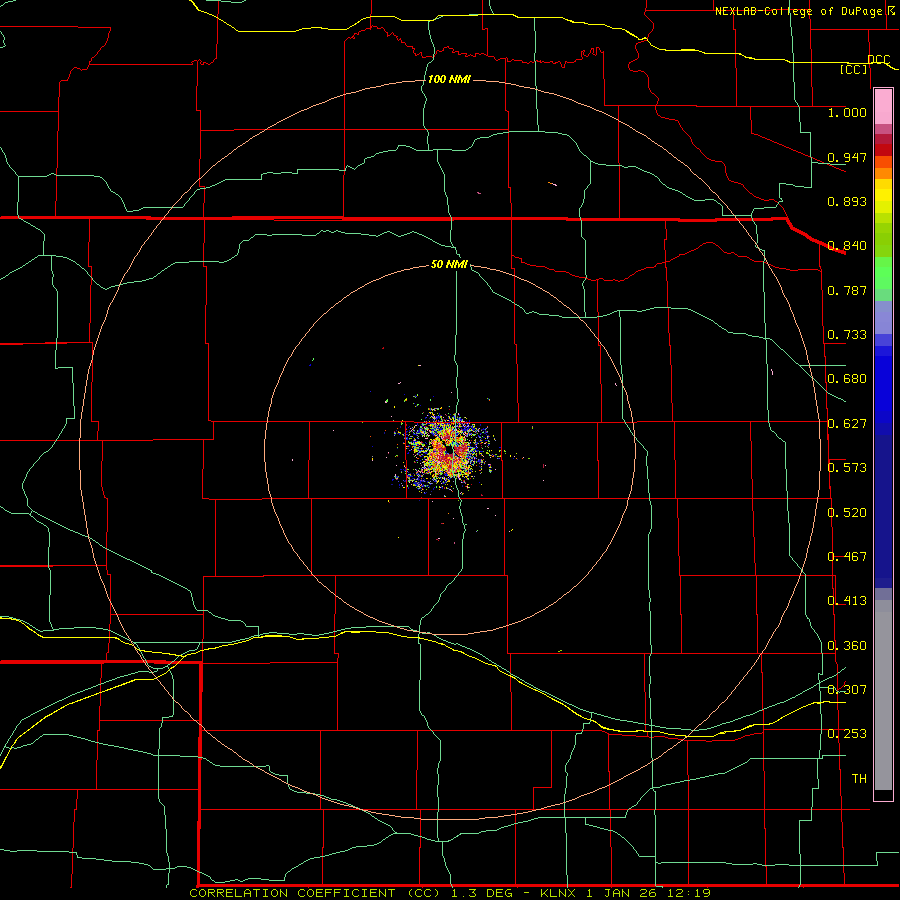Screen dimensions: 900x900
Task: Click the 12:19 timestamp text
Action: click(x=689, y=893)
